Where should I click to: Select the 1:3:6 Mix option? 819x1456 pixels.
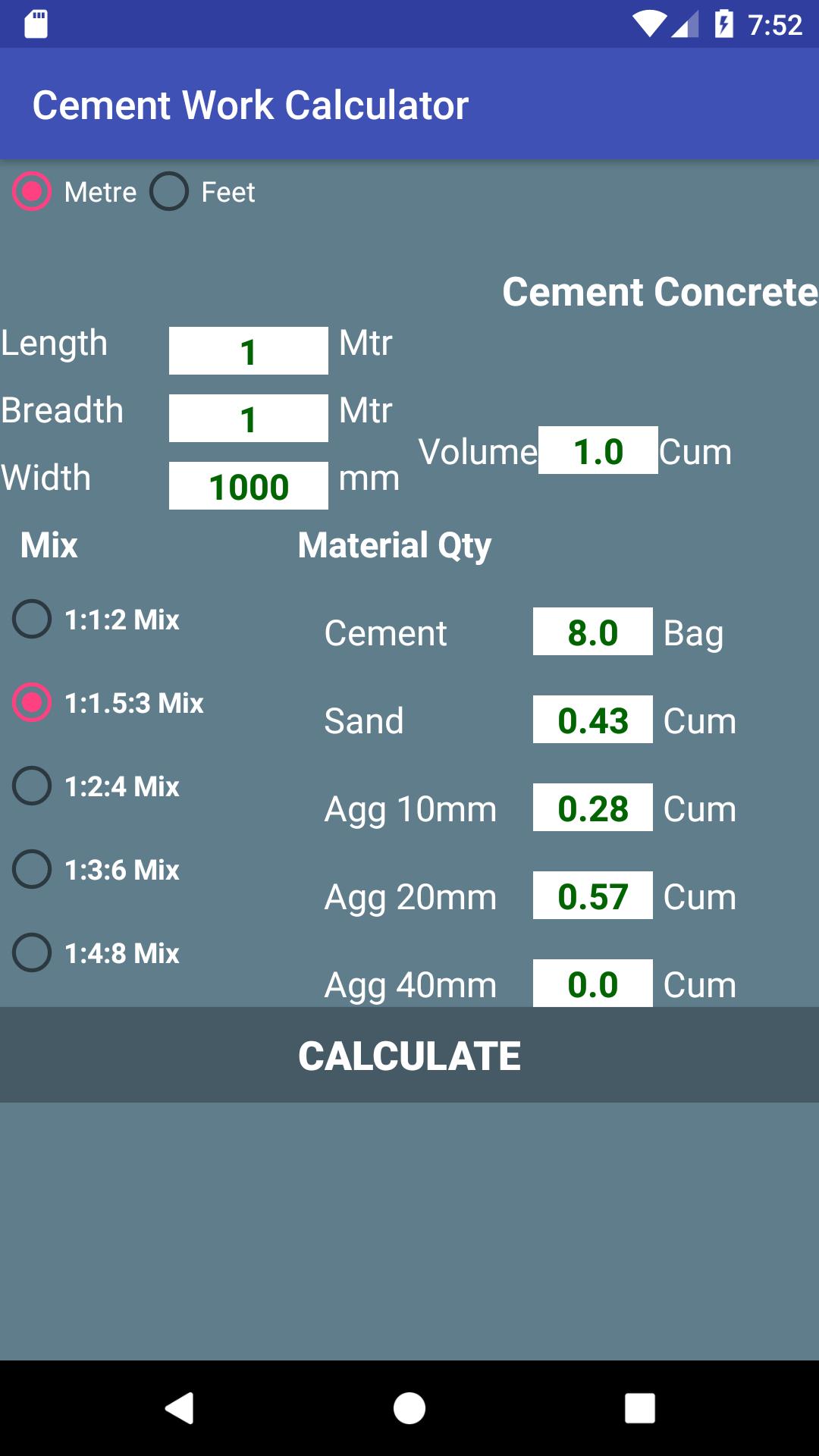tap(32, 870)
